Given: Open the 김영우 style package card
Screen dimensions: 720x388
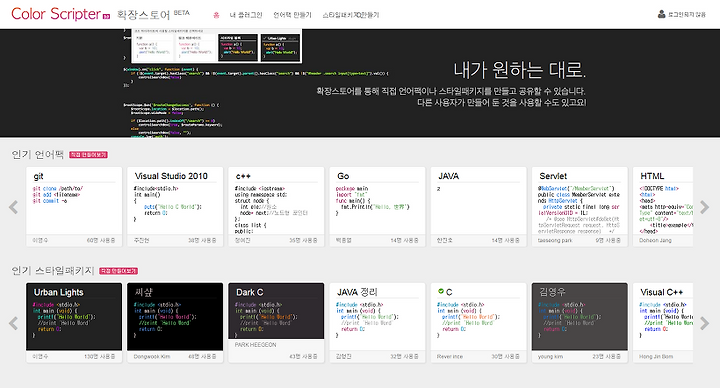Looking at the screenshot, I should pyautogui.click(x=579, y=322).
